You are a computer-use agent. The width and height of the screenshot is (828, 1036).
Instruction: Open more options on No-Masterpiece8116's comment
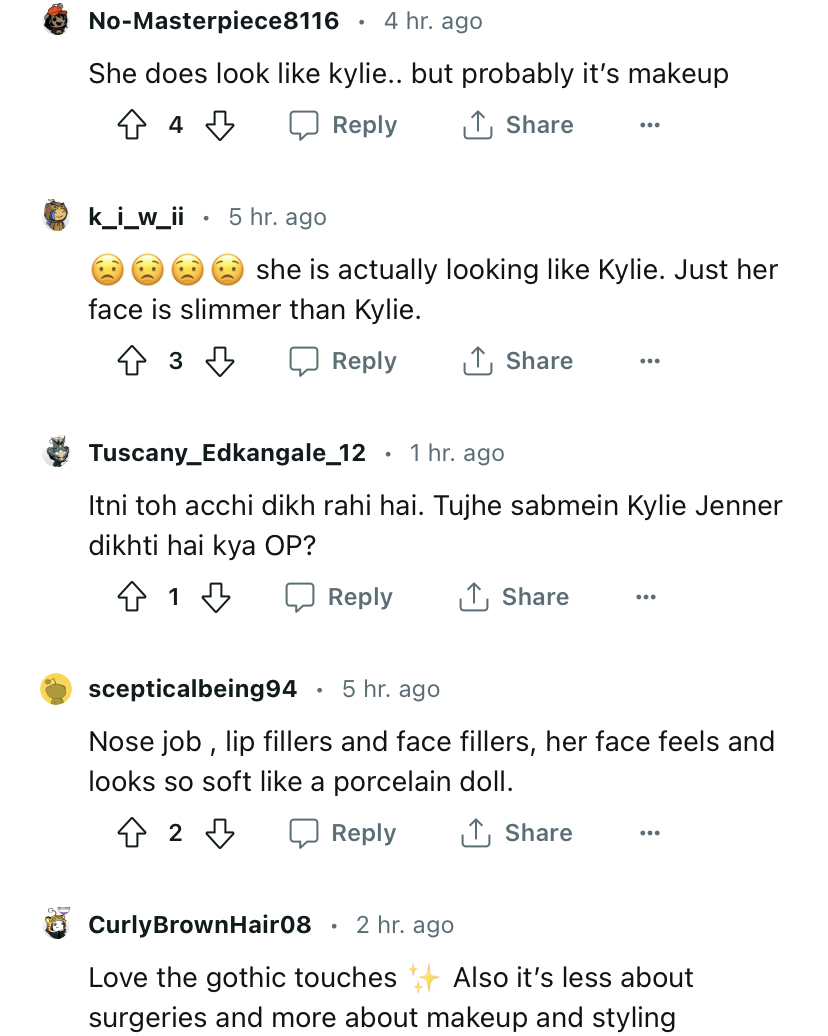[650, 125]
